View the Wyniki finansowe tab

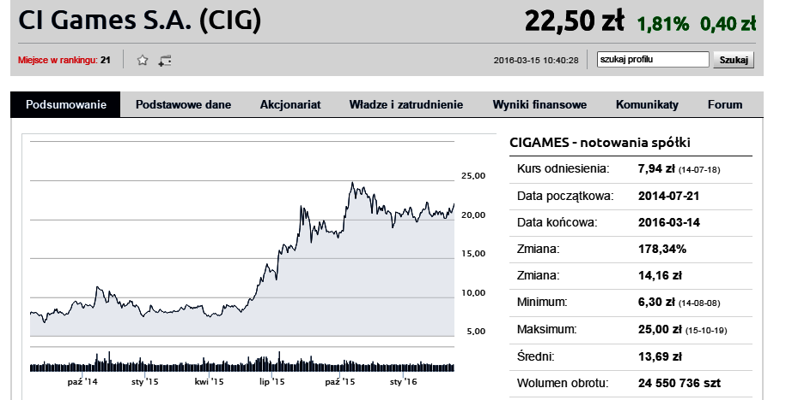tap(539, 105)
